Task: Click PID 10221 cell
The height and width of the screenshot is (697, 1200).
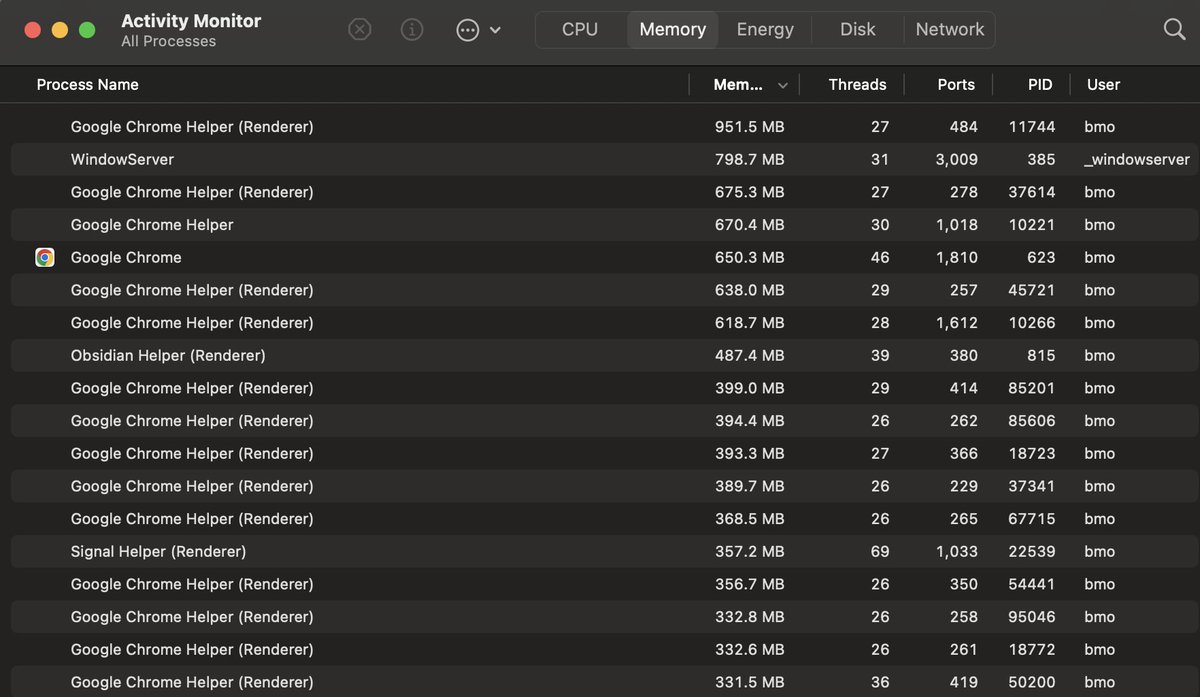Action: 1032,225
